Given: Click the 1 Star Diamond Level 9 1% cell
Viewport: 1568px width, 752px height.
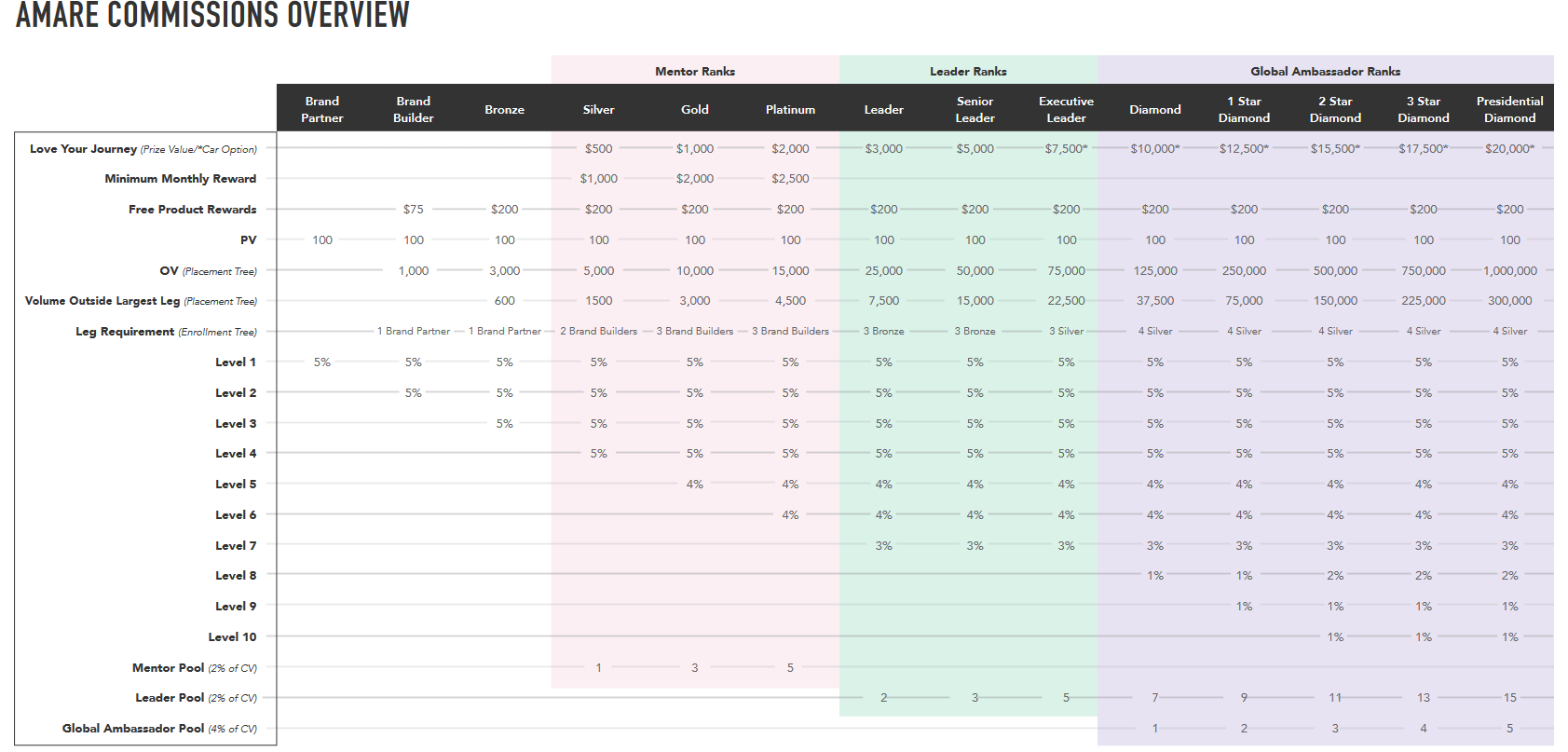Looking at the screenshot, I should (x=1244, y=607).
